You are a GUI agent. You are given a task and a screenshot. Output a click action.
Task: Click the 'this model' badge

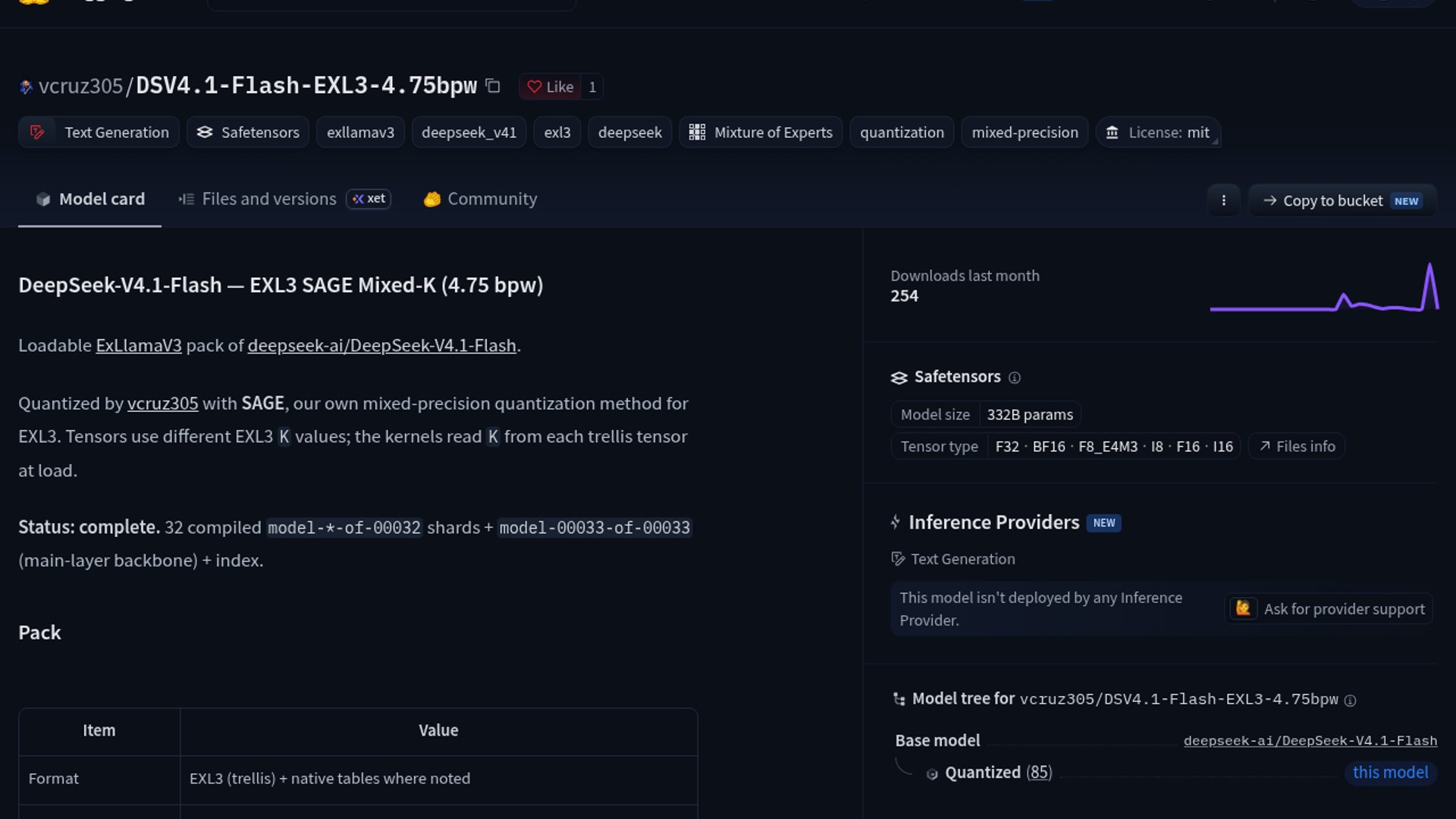pyautogui.click(x=1390, y=772)
